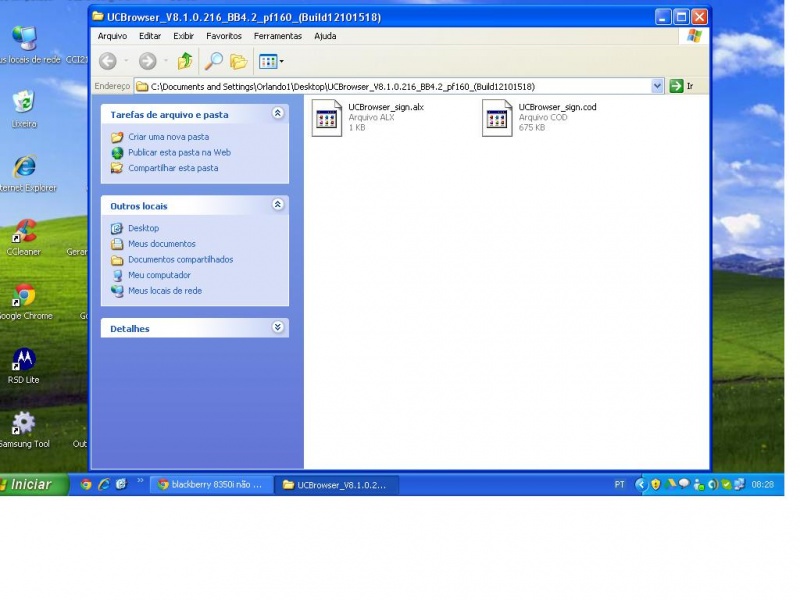This screenshot has height=600, width=800.
Task: Select the UCBrowser_sign.alx file icon
Action: [327, 118]
